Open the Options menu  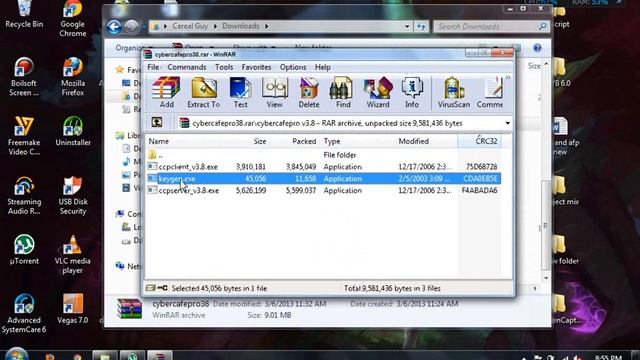click(293, 67)
